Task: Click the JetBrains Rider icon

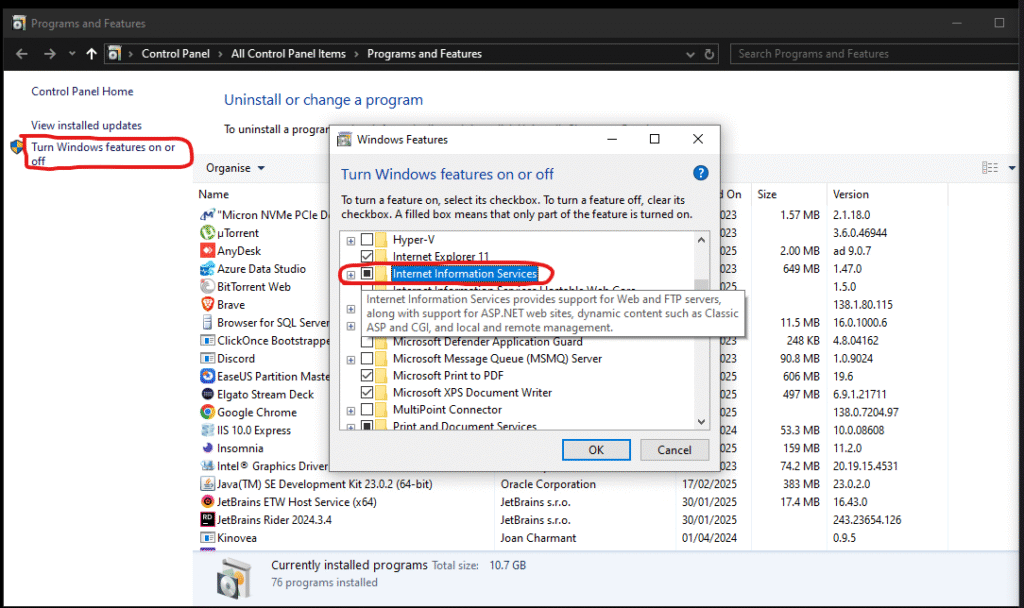Action: tap(207, 520)
